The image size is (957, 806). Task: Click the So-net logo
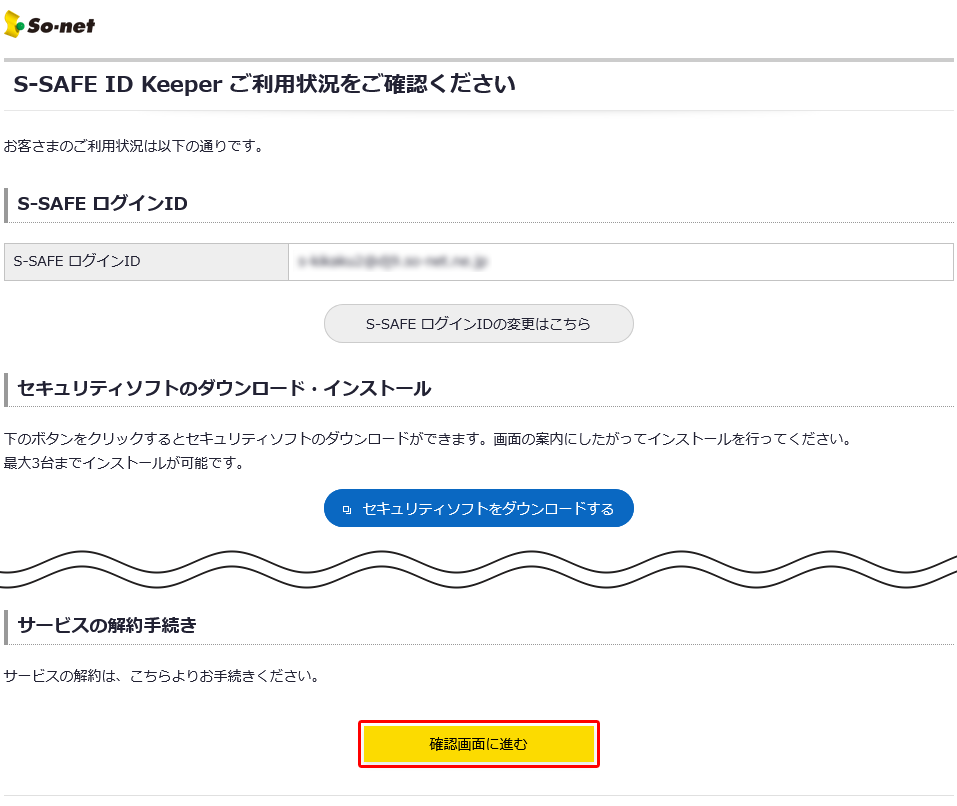[x=50, y=24]
